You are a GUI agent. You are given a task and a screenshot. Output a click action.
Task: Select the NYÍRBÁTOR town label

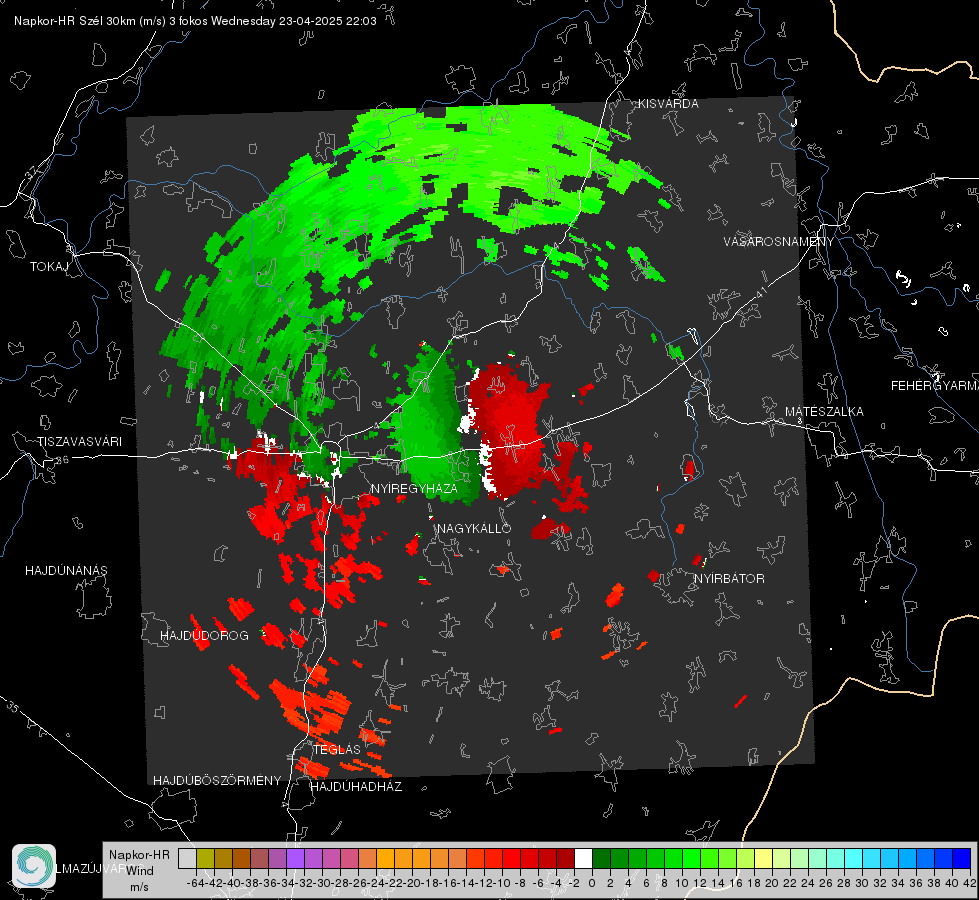click(729, 578)
